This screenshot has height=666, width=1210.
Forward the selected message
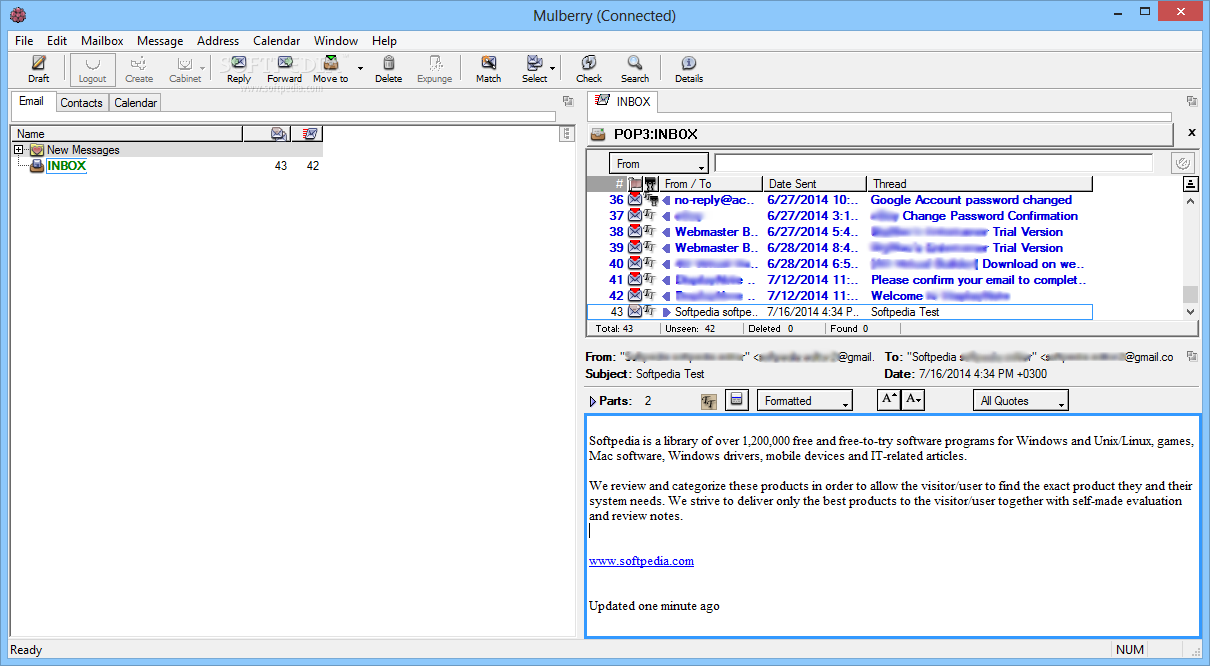284,69
